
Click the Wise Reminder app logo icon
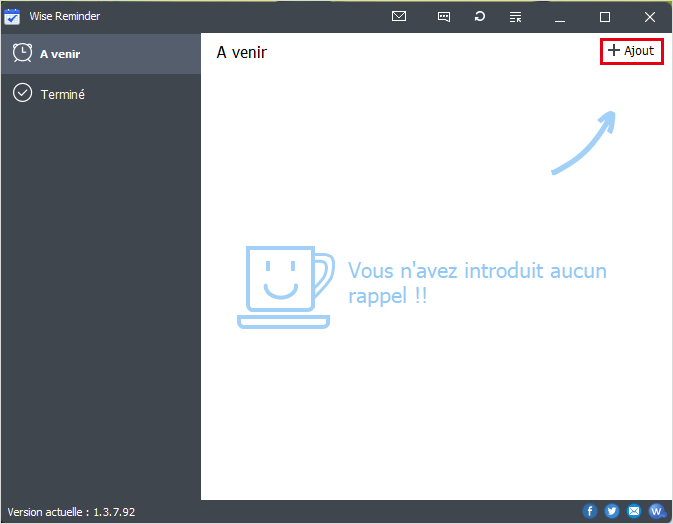12,16
